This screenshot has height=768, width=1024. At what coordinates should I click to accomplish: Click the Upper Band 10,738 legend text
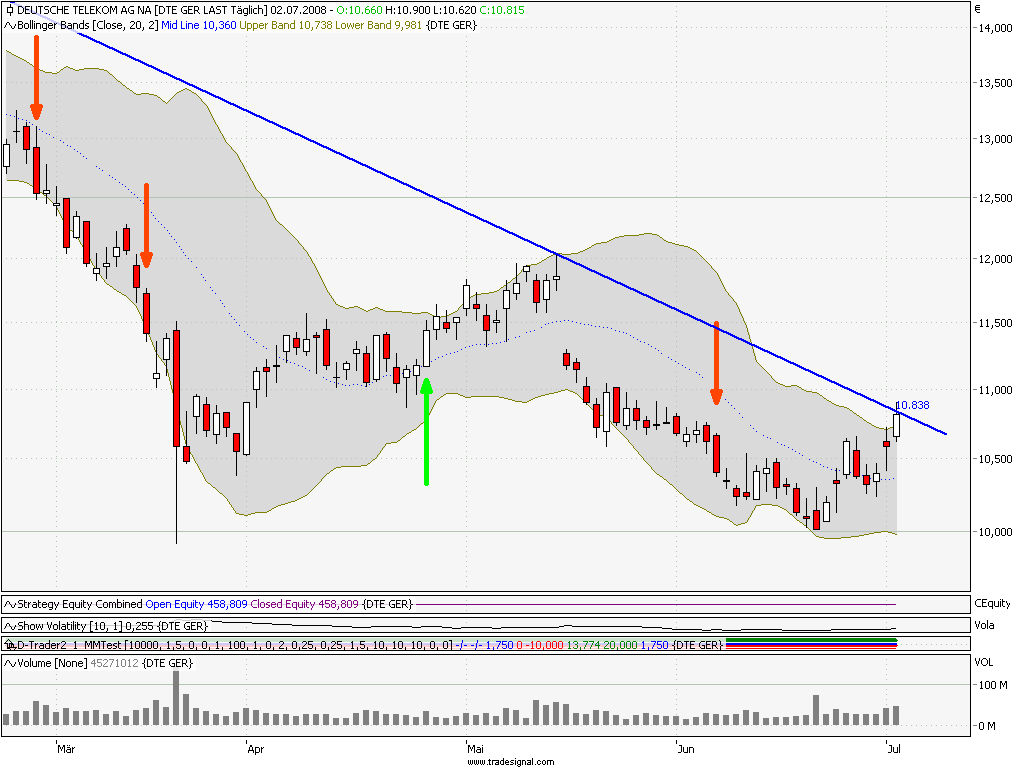pos(286,25)
